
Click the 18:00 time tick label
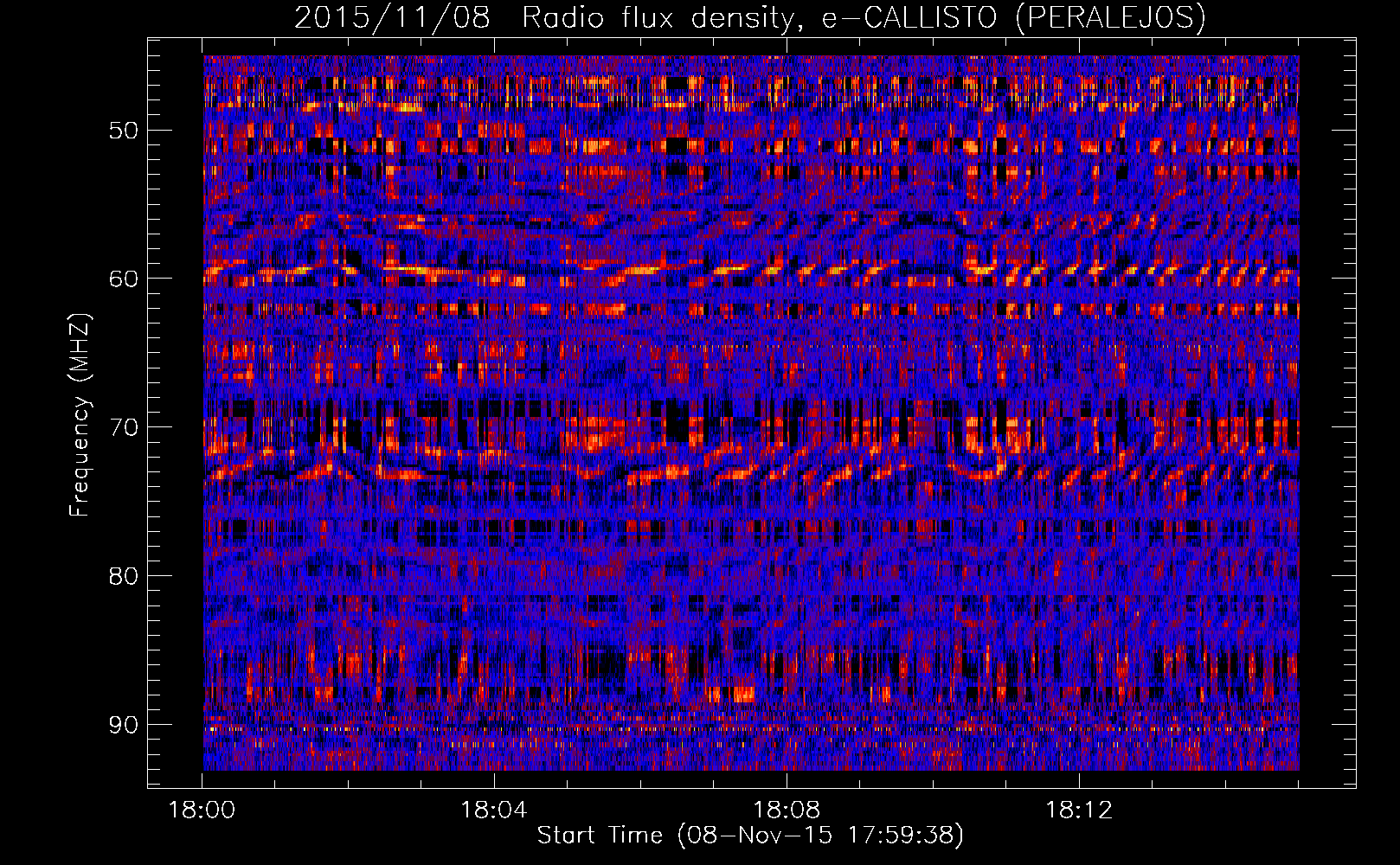click(x=202, y=811)
